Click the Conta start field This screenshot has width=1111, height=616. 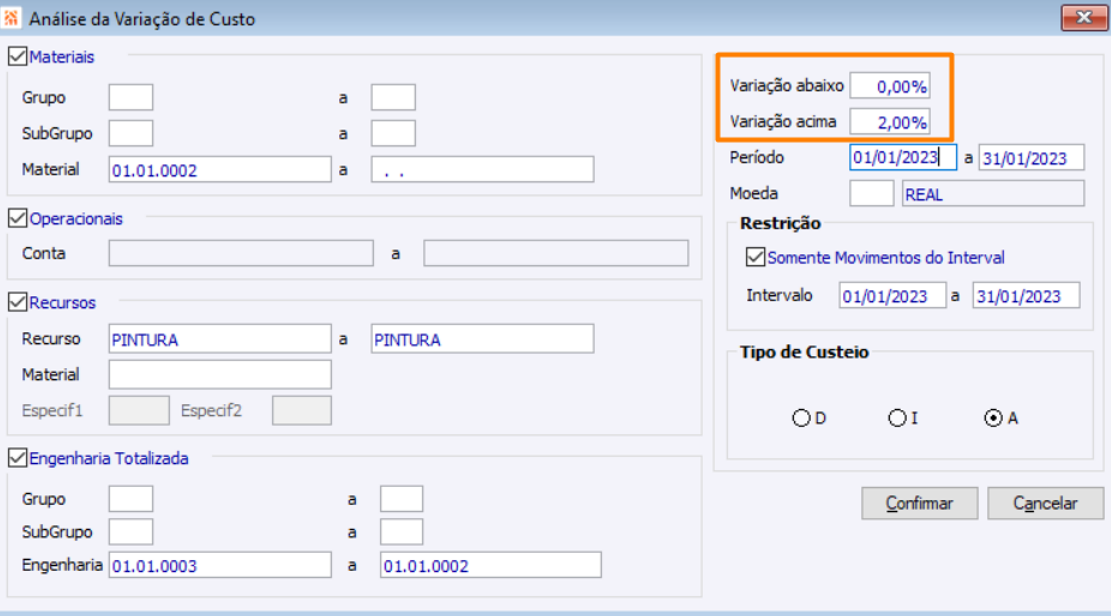(x=241, y=253)
